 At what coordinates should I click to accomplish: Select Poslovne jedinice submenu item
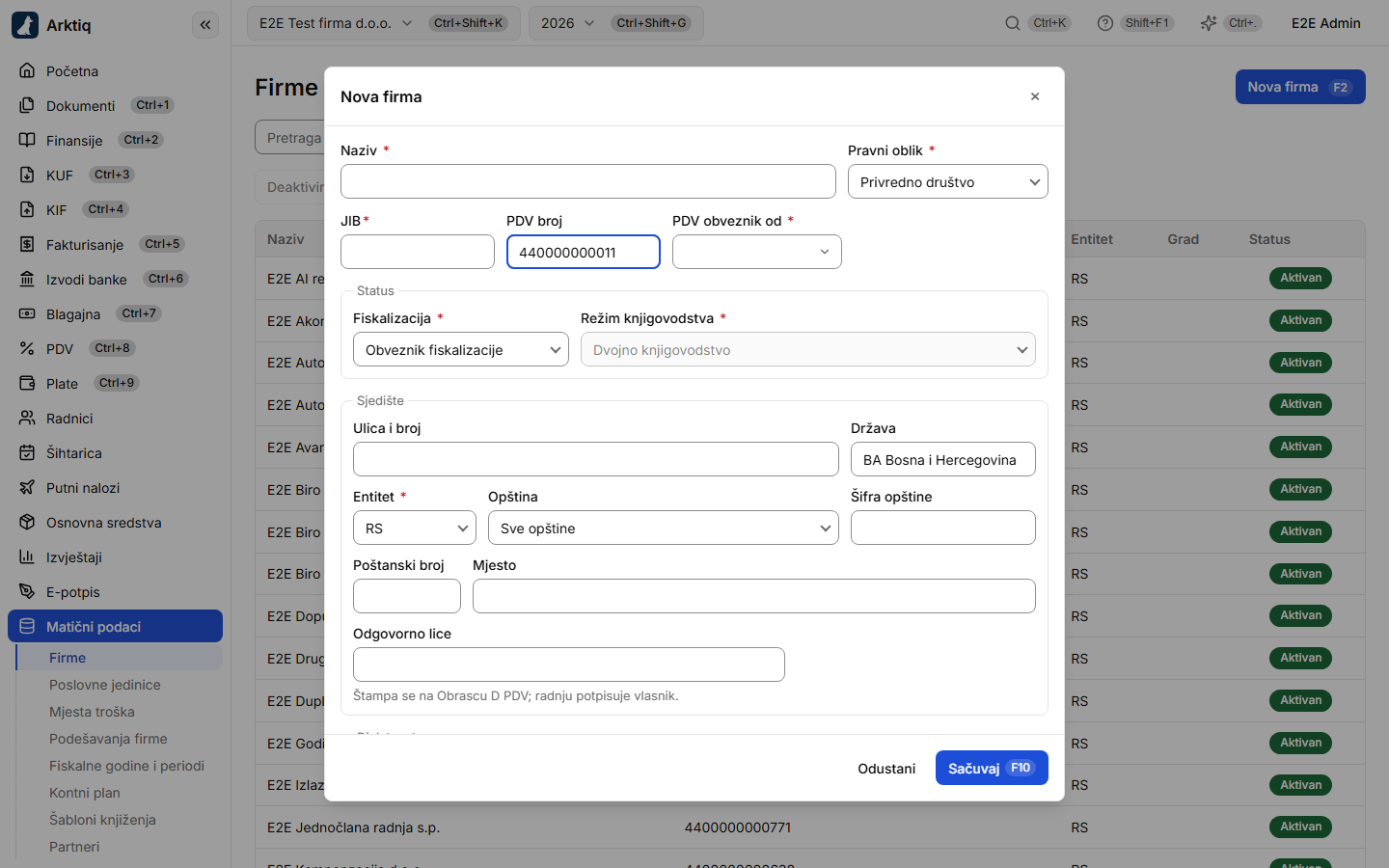[105, 685]
